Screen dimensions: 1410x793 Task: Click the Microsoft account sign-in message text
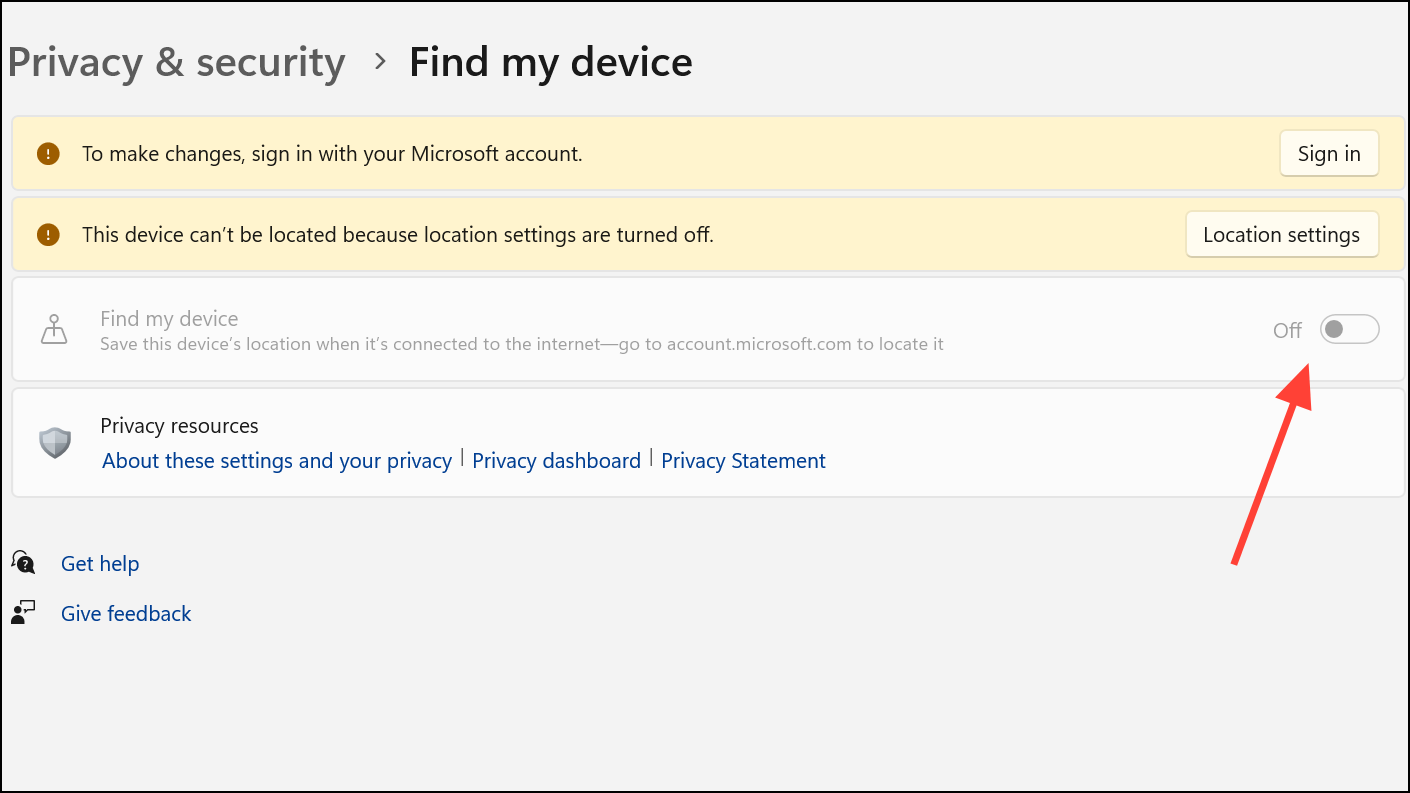[x=332, y=154]
